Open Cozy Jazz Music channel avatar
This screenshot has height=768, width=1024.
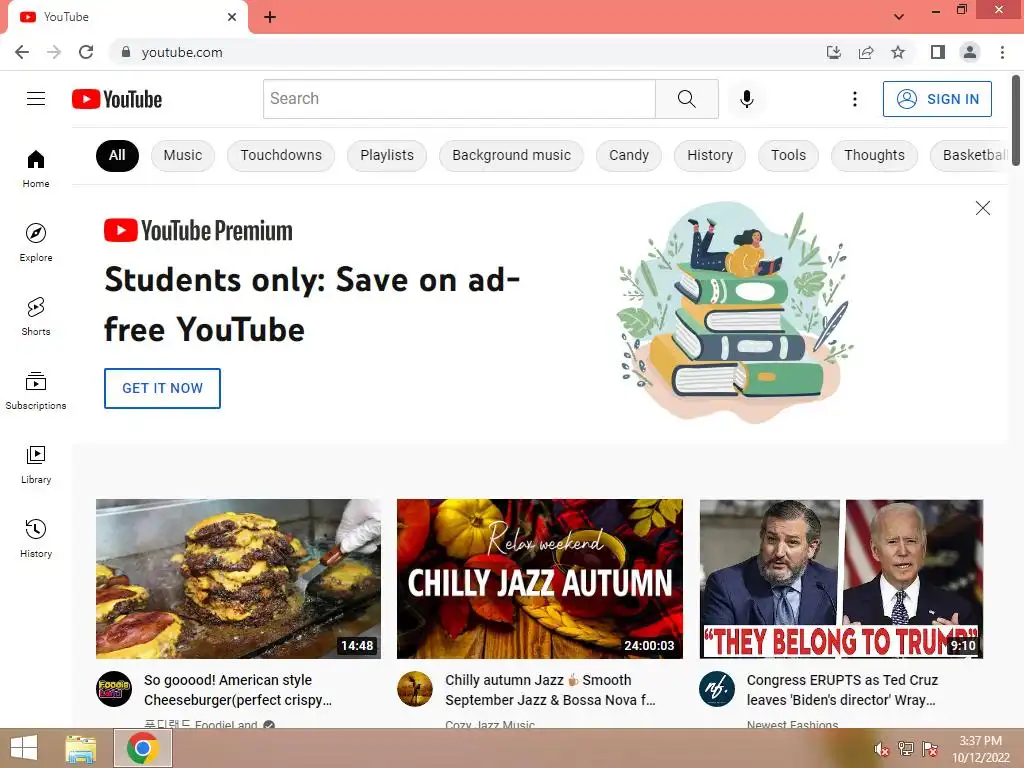point(415,689)
